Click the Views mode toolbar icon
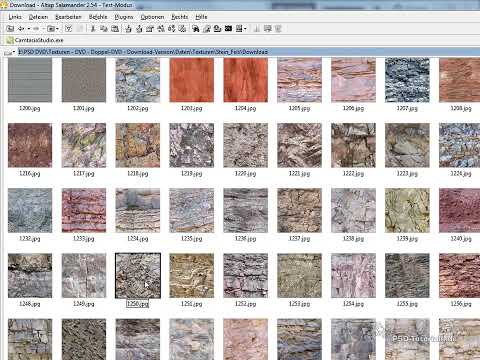This screenshot has width=480, height=360. [239, 29]
